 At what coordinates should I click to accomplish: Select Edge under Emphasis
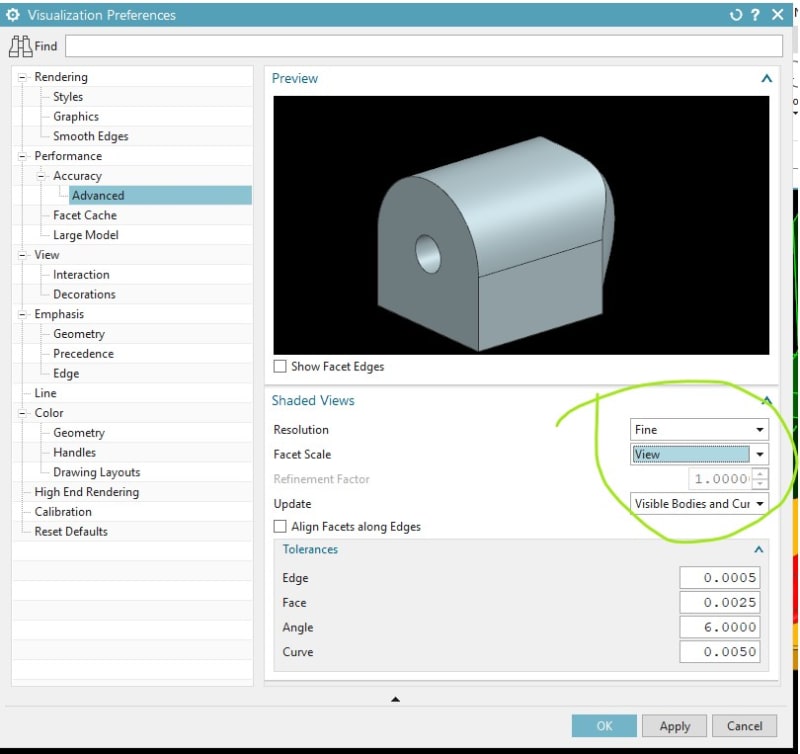coord(66,374)
